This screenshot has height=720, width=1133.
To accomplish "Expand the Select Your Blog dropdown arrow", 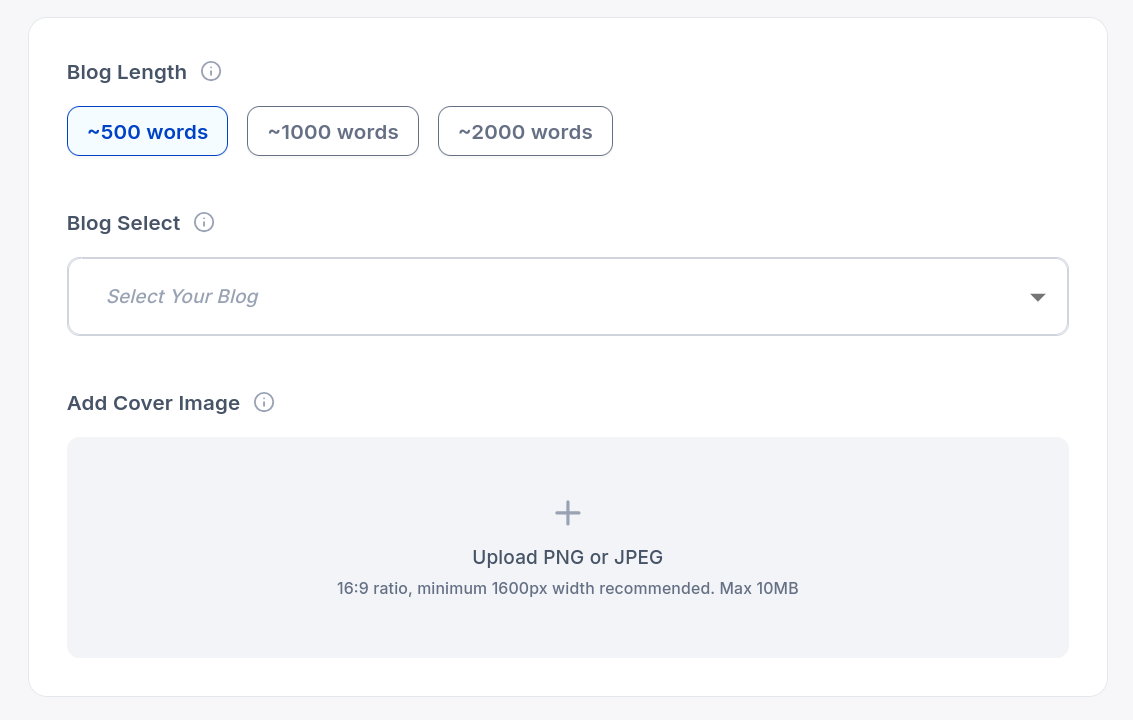I will click(1038, 297).
